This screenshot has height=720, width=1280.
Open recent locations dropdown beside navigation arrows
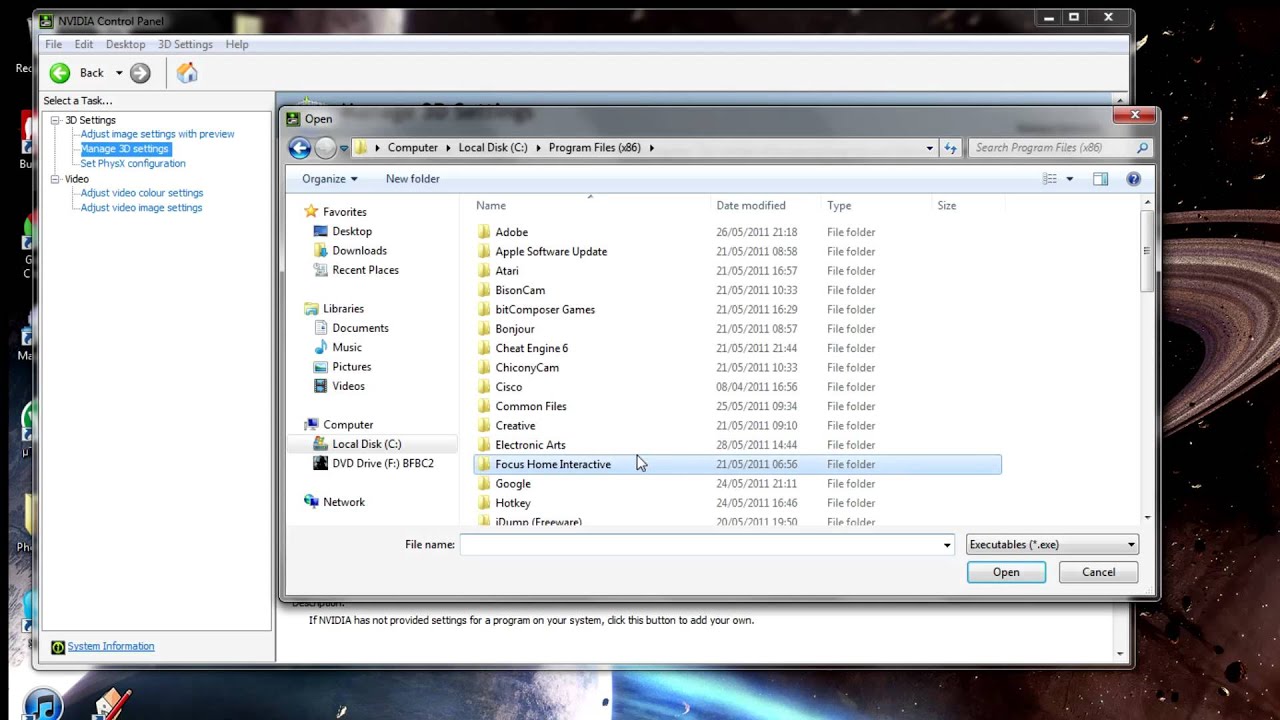pos(344,148)
